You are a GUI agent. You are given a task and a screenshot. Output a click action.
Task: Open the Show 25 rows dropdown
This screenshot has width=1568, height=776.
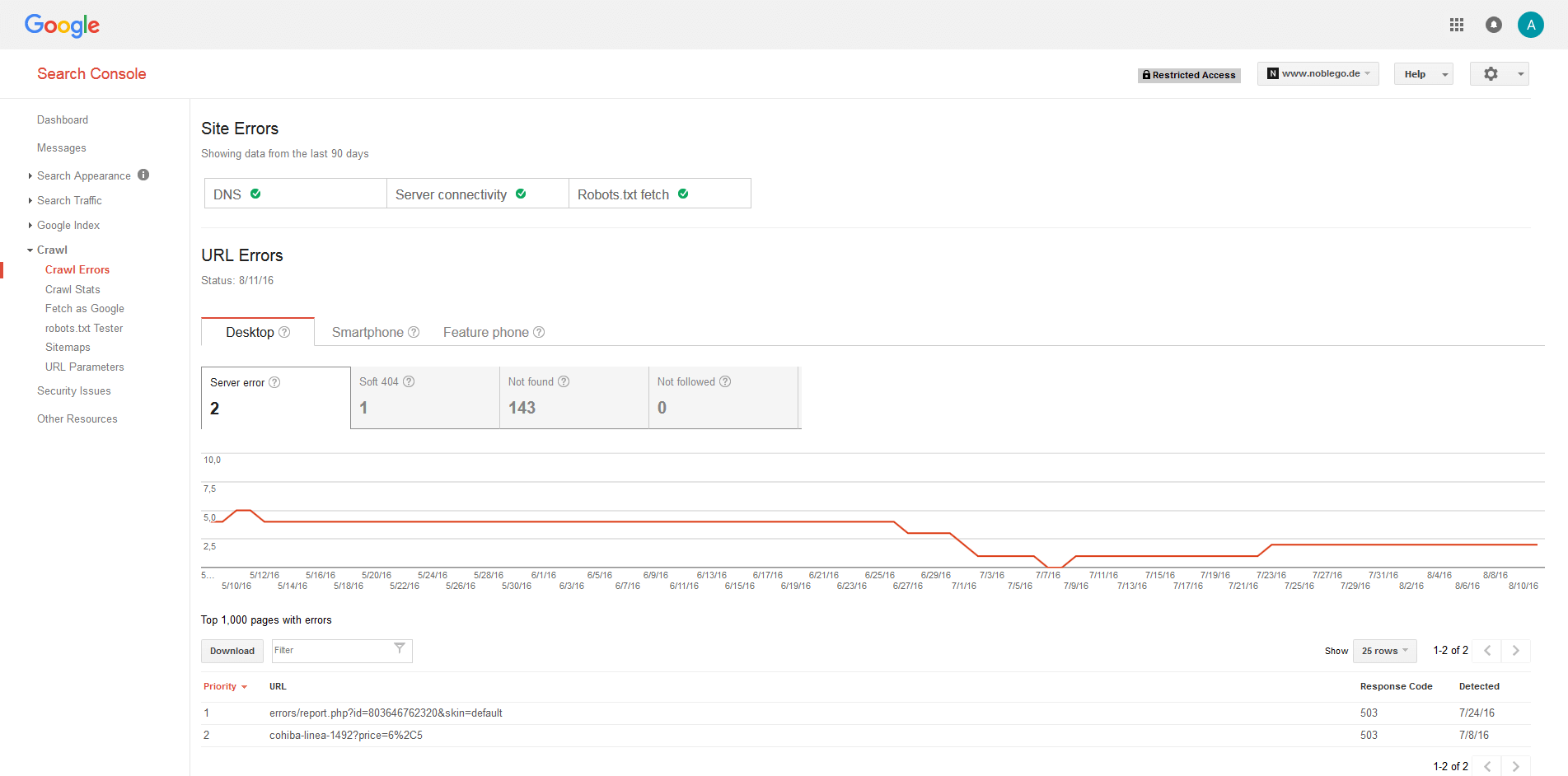tap(1383, 651)
